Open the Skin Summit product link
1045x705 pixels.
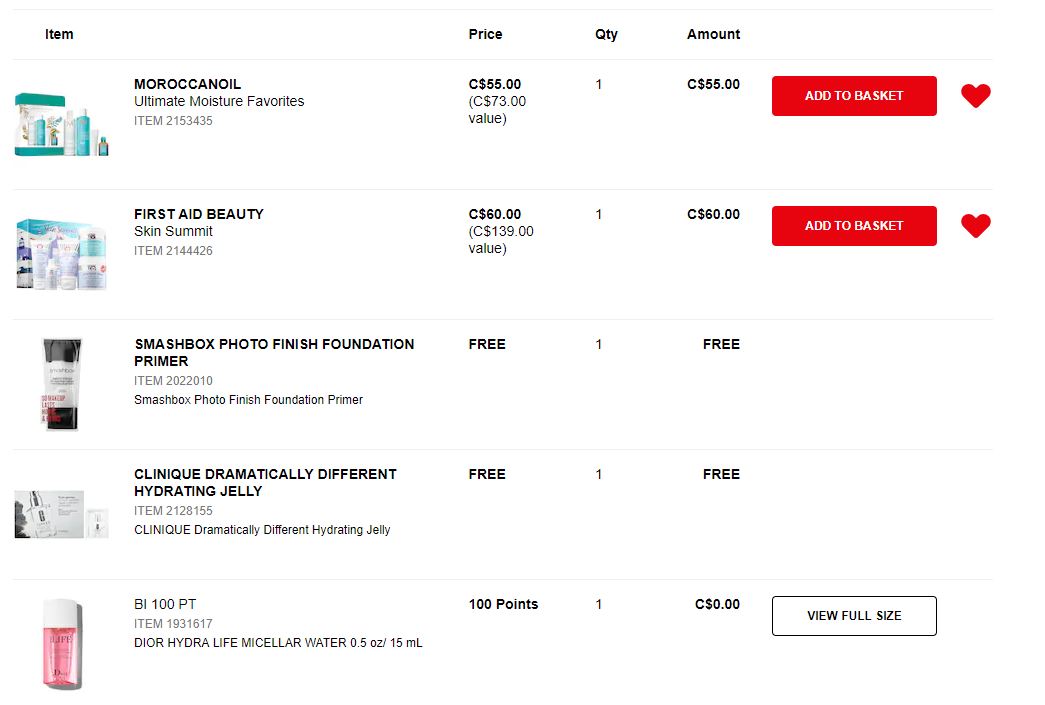coord(173,231)
